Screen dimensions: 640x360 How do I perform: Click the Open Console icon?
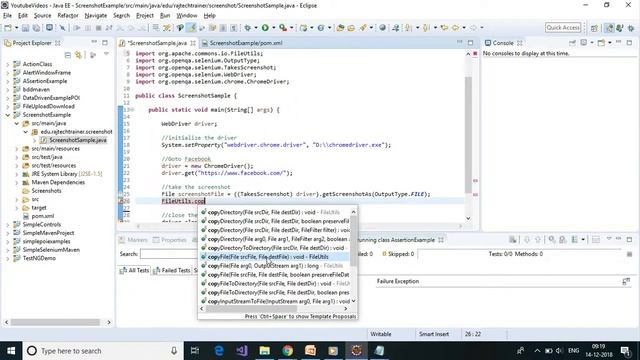(x=601, y=42)
